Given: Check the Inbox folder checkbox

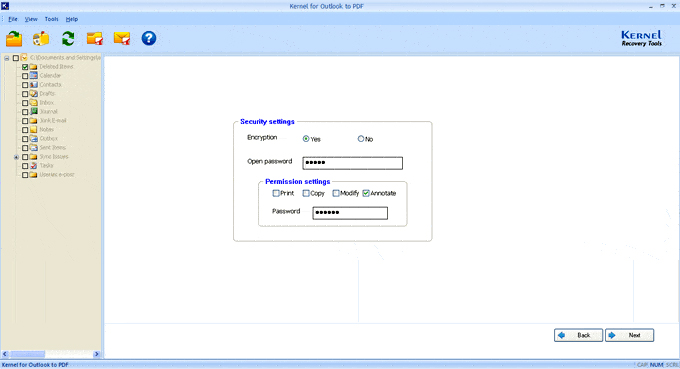Looking at the screenshot, I should tap(25, 103).
